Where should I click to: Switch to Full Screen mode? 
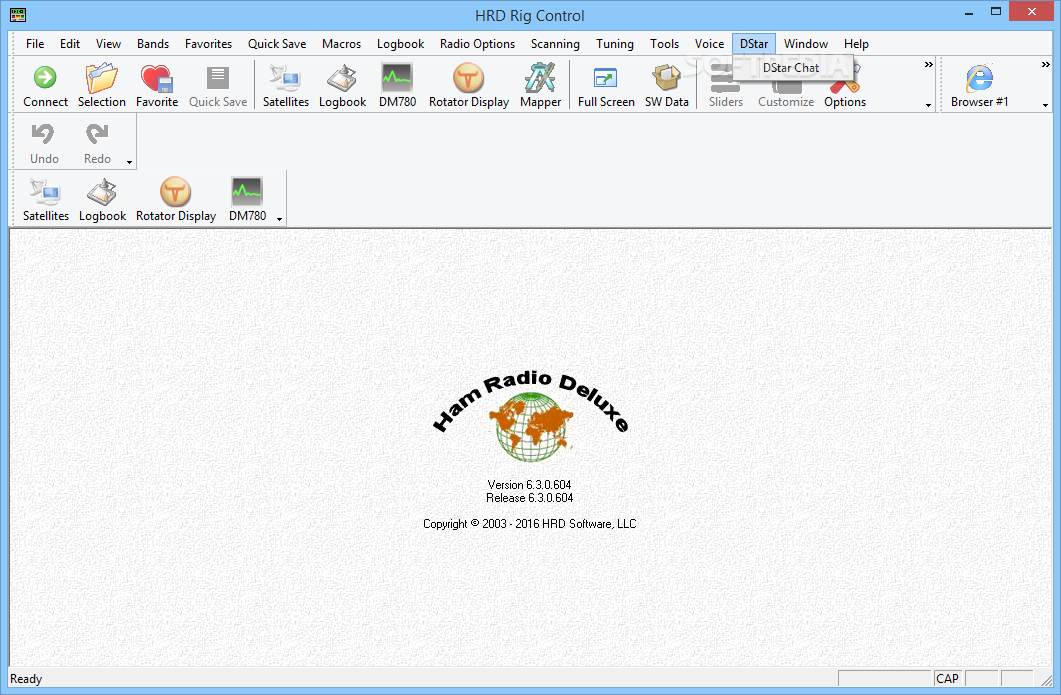coord(606,78)
